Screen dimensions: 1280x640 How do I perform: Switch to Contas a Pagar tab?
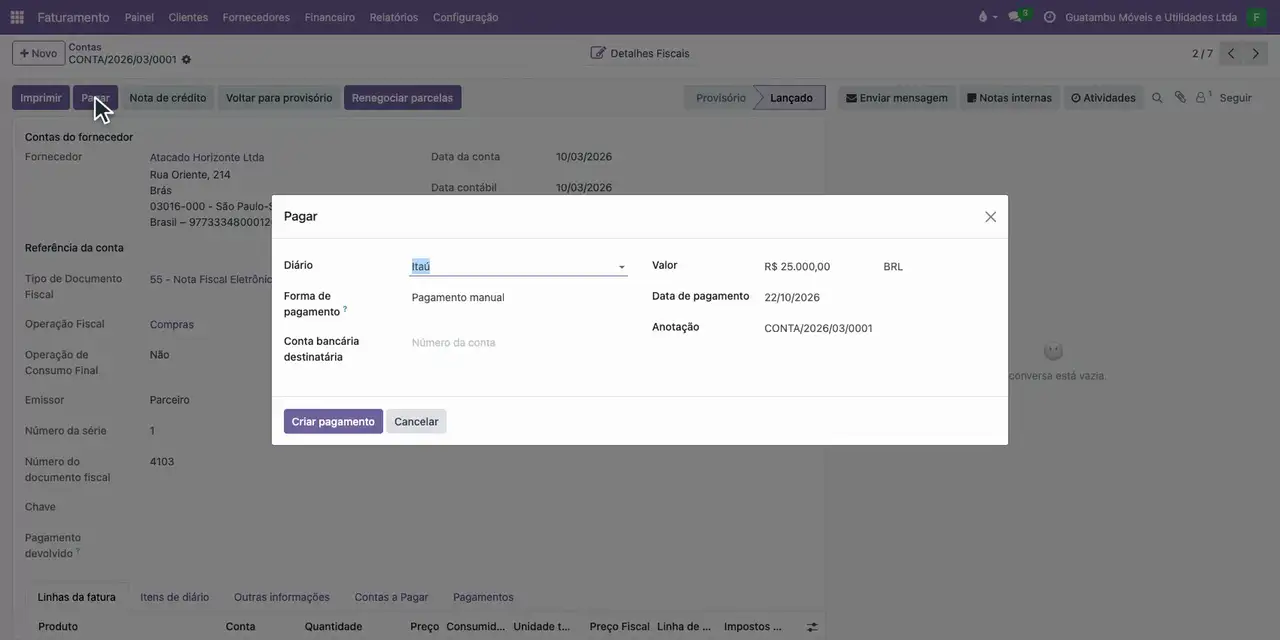click(x=391, y=597)
